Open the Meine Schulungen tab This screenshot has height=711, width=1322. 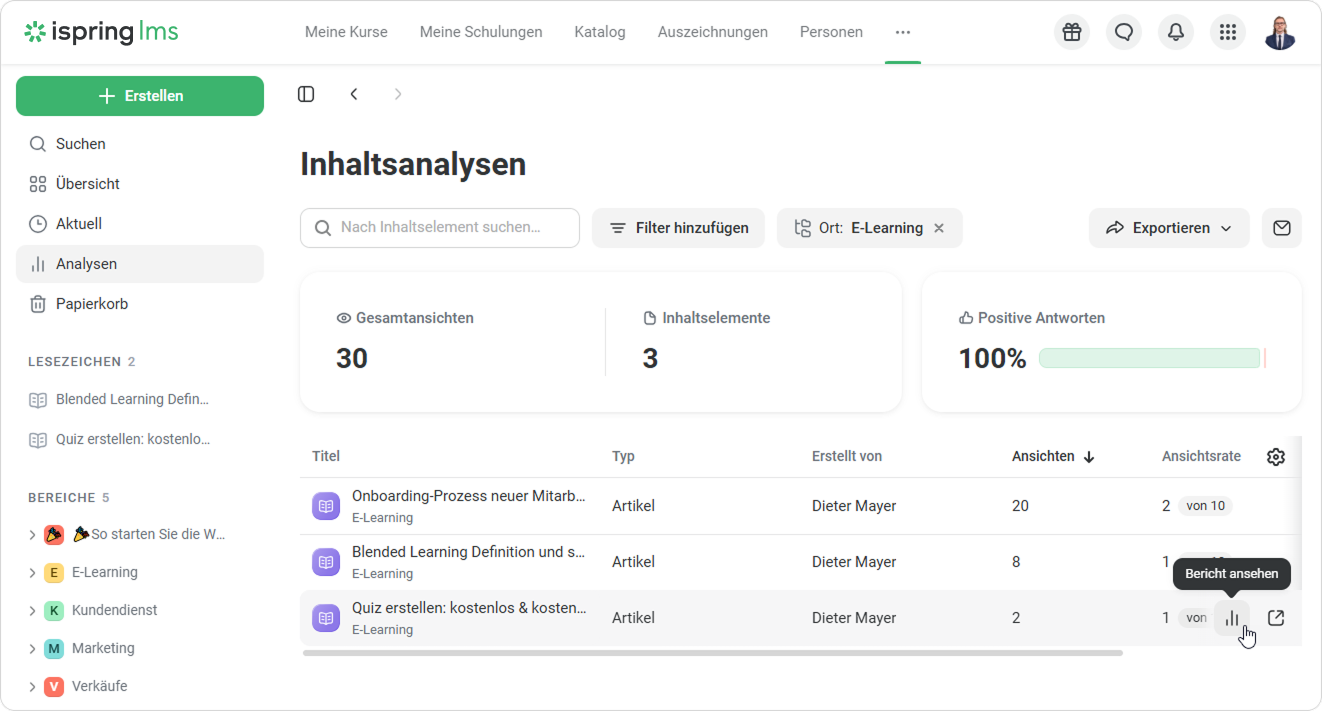click(x=481, y=32)
